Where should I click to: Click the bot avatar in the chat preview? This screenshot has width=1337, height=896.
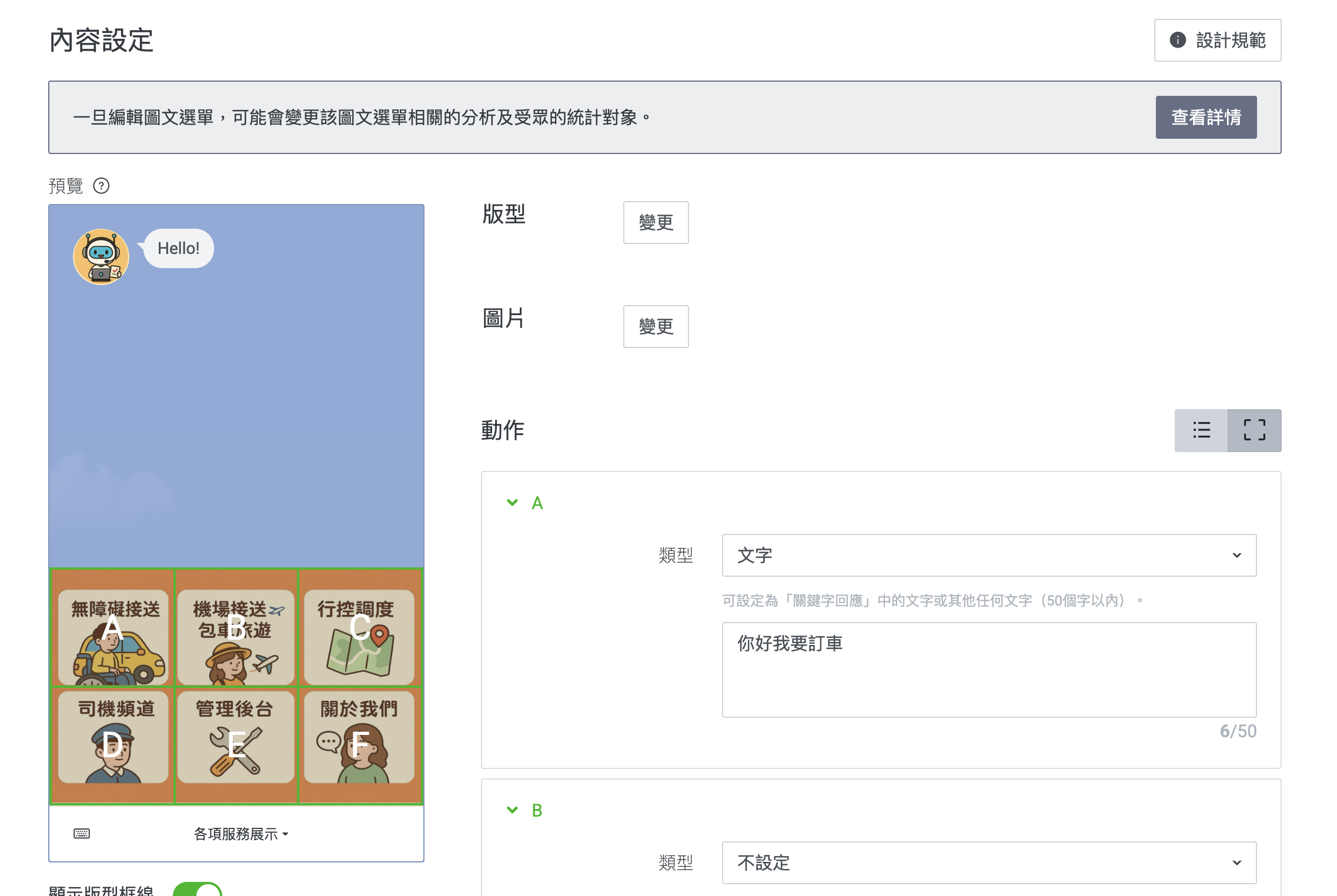coord(101,256)
